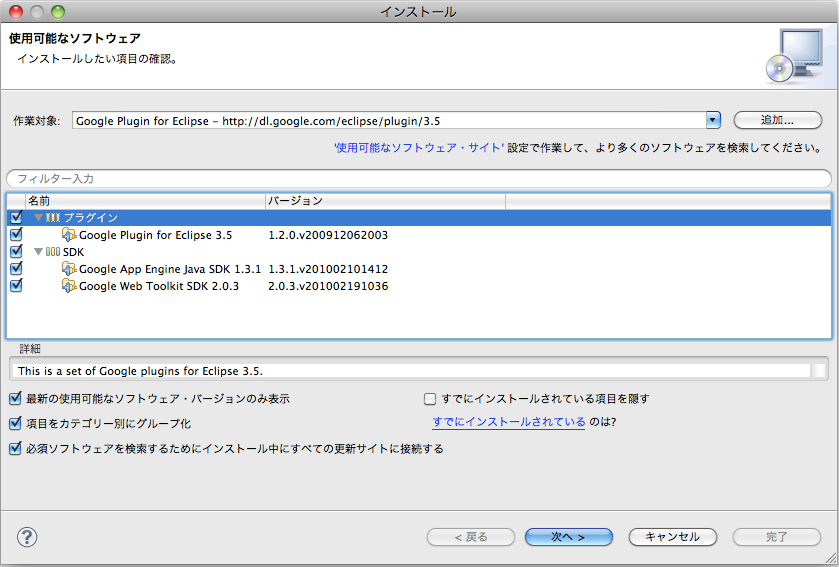This screenshot has width=839, height=567.
Task: Open the 使用可能なソフトウェア・サイト link
Action: pyautogui.click(x=419, y=147)
